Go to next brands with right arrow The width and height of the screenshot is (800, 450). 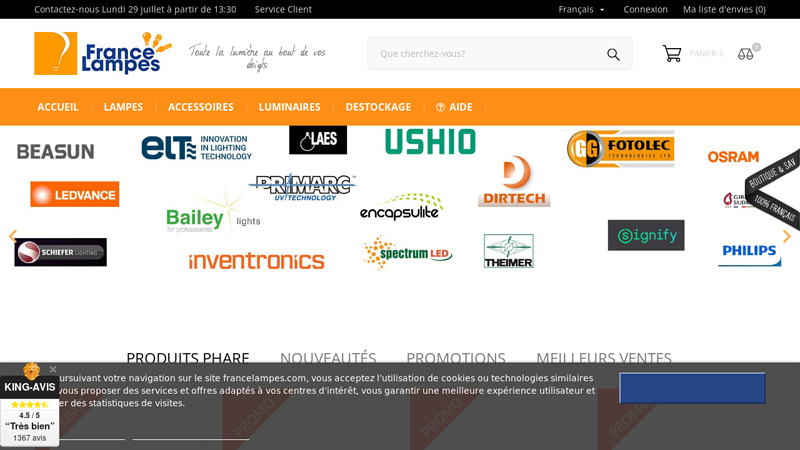click(x=787, y=236)
